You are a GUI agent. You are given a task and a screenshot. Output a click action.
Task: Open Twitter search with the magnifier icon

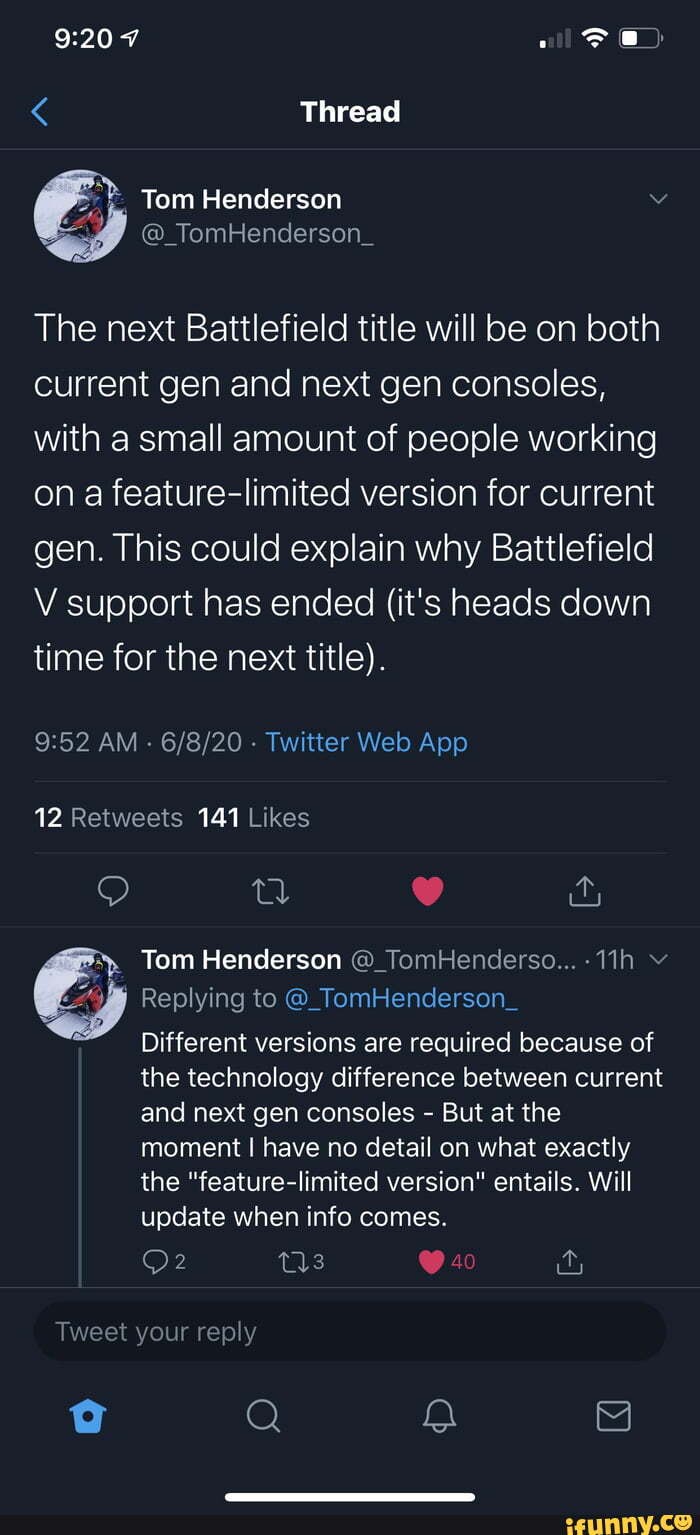(263, 1416)
